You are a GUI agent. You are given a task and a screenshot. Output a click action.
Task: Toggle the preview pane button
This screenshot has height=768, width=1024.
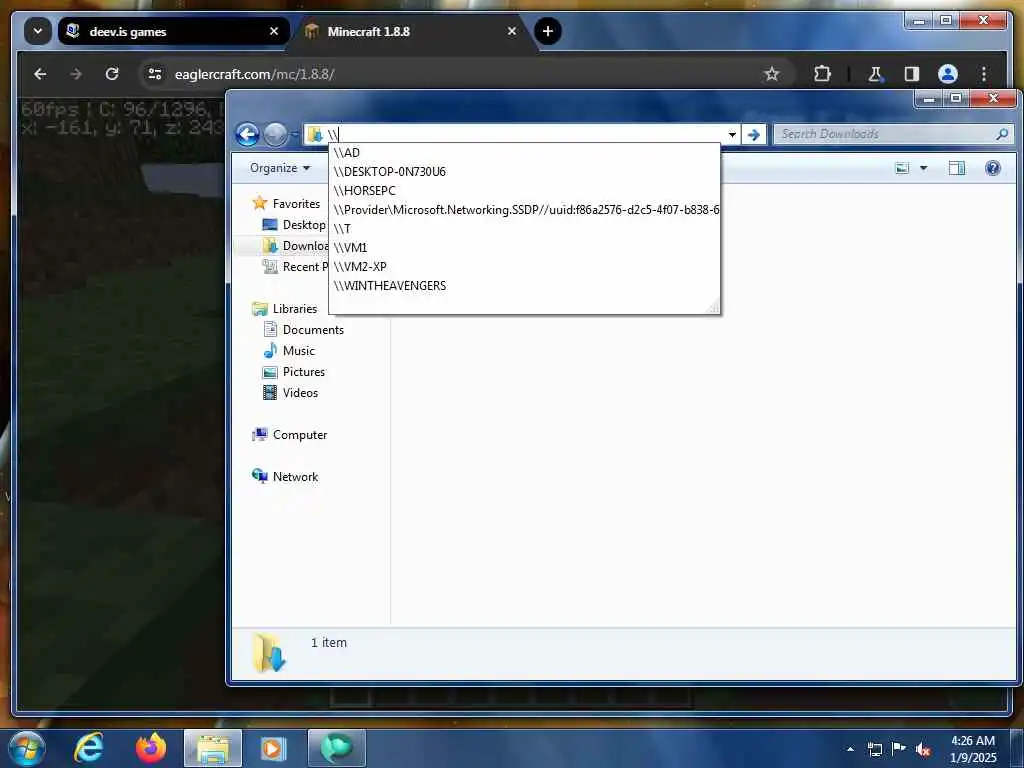(x=957, y=168)
